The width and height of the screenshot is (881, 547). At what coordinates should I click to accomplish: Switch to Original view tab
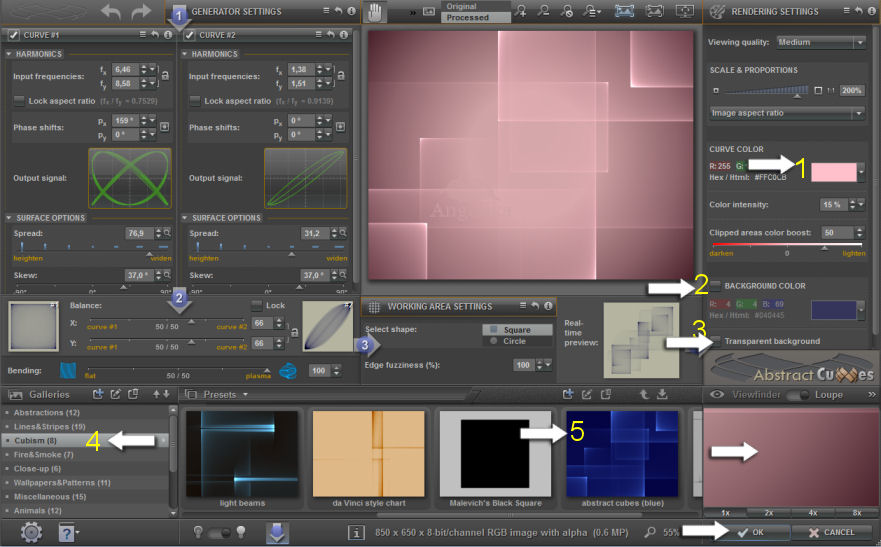click(x=467, y=7)
